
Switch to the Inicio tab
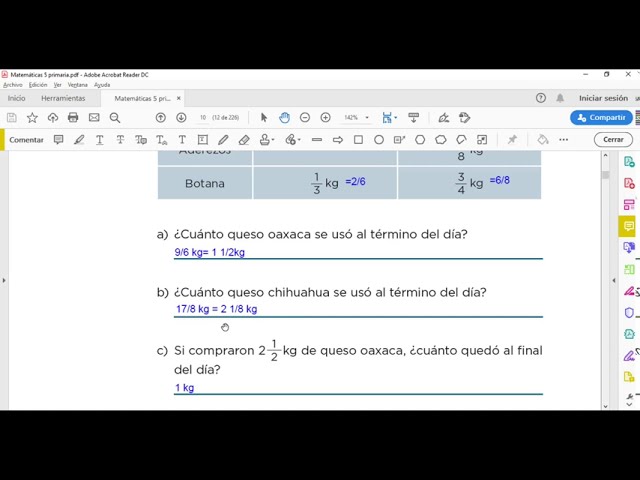(16, 98)
